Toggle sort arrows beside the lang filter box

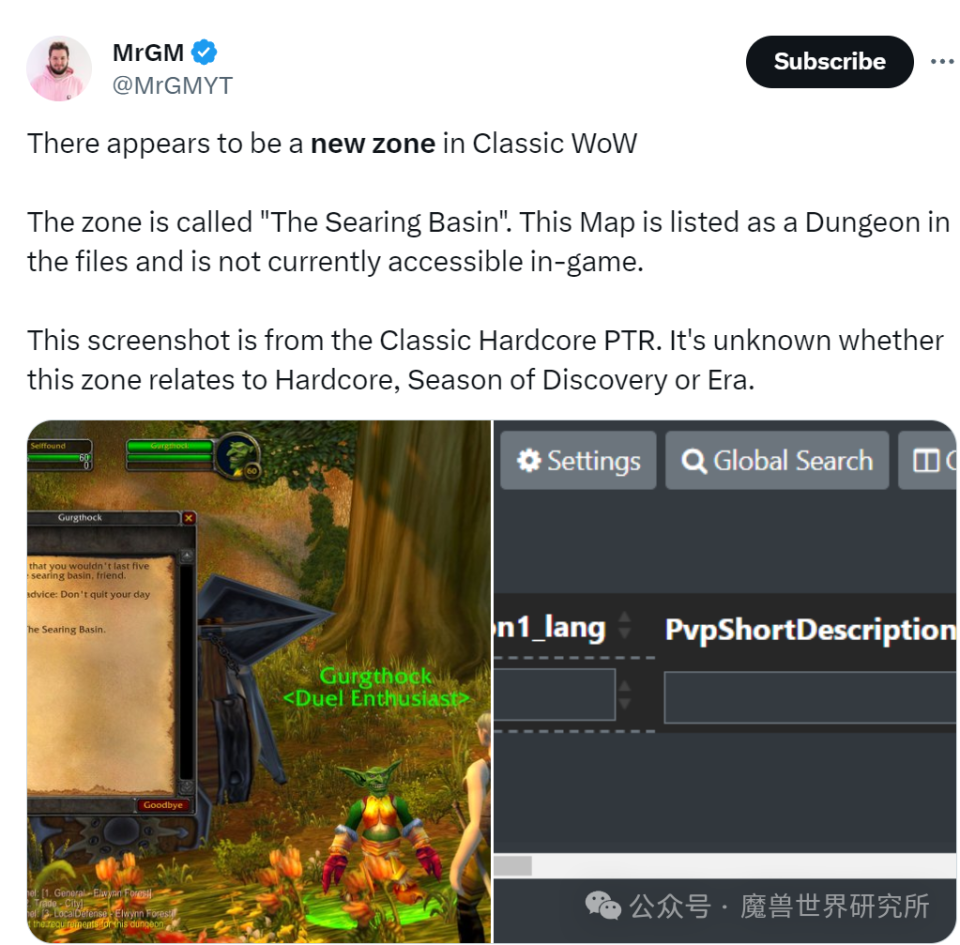624,695
